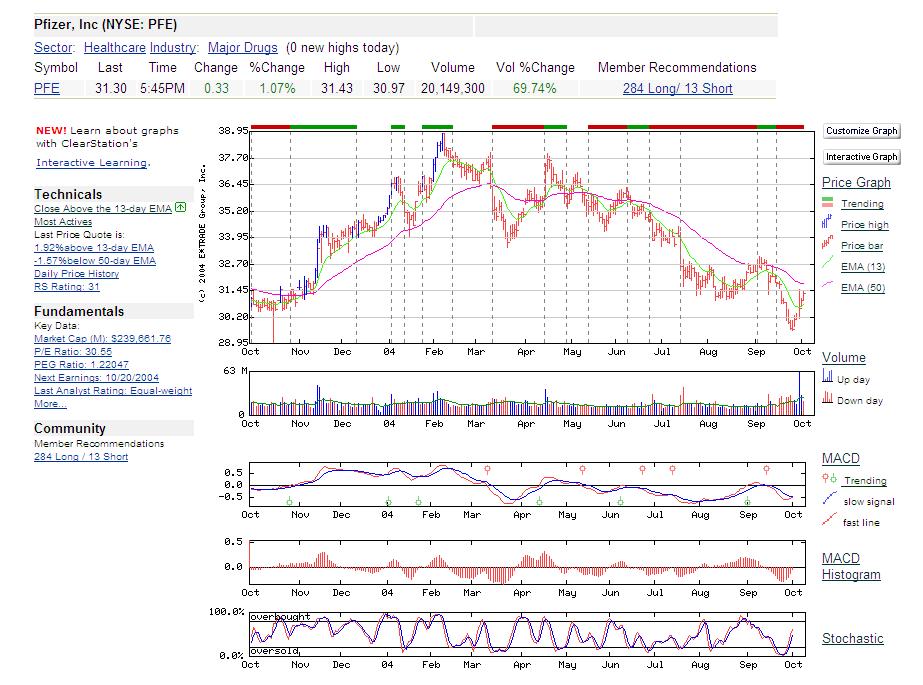
Task: Select the Price bar legend icon
Action: (826, 242)
